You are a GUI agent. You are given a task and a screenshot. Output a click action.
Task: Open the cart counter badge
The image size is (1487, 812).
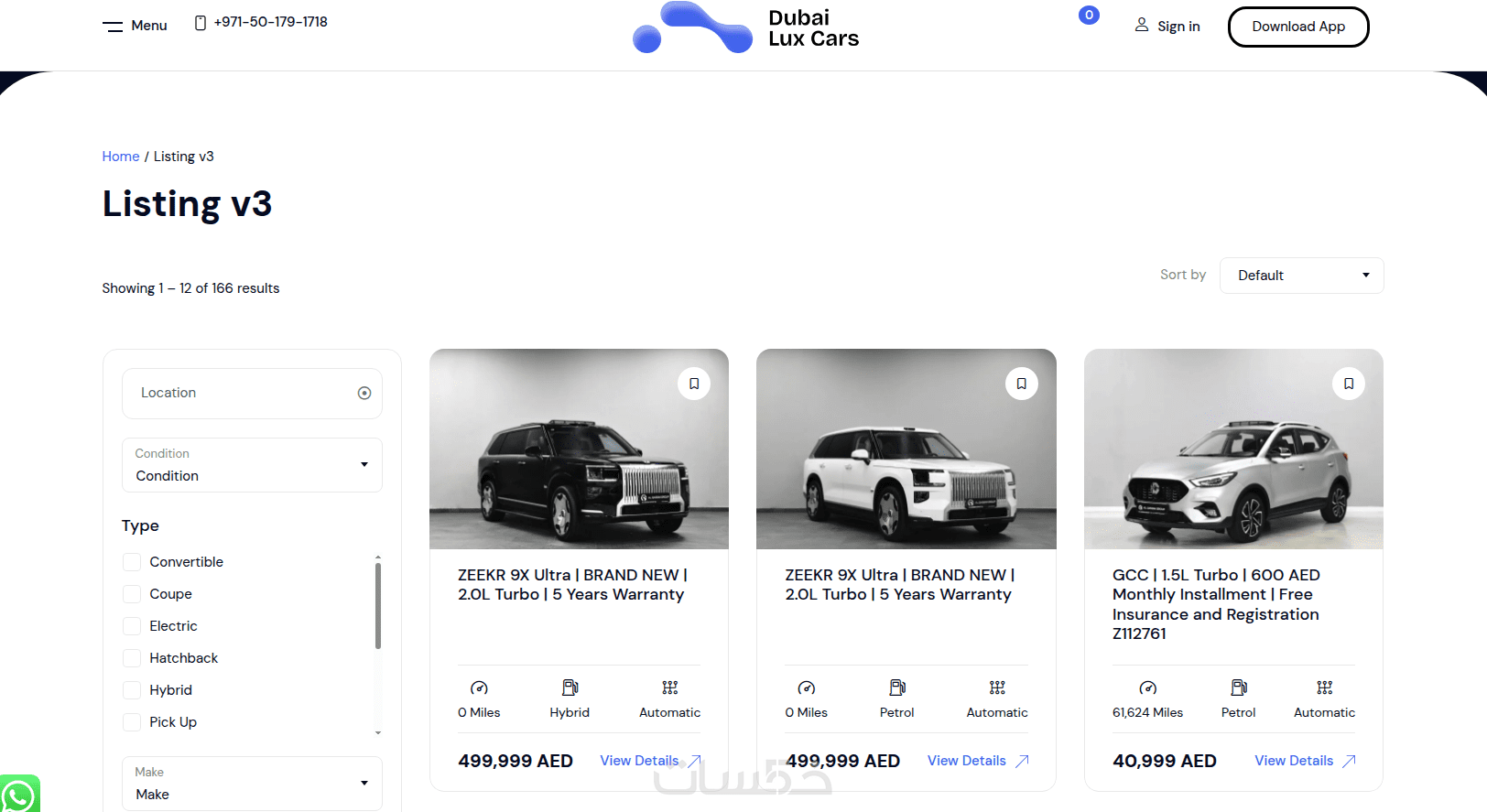coord(1089,15)
